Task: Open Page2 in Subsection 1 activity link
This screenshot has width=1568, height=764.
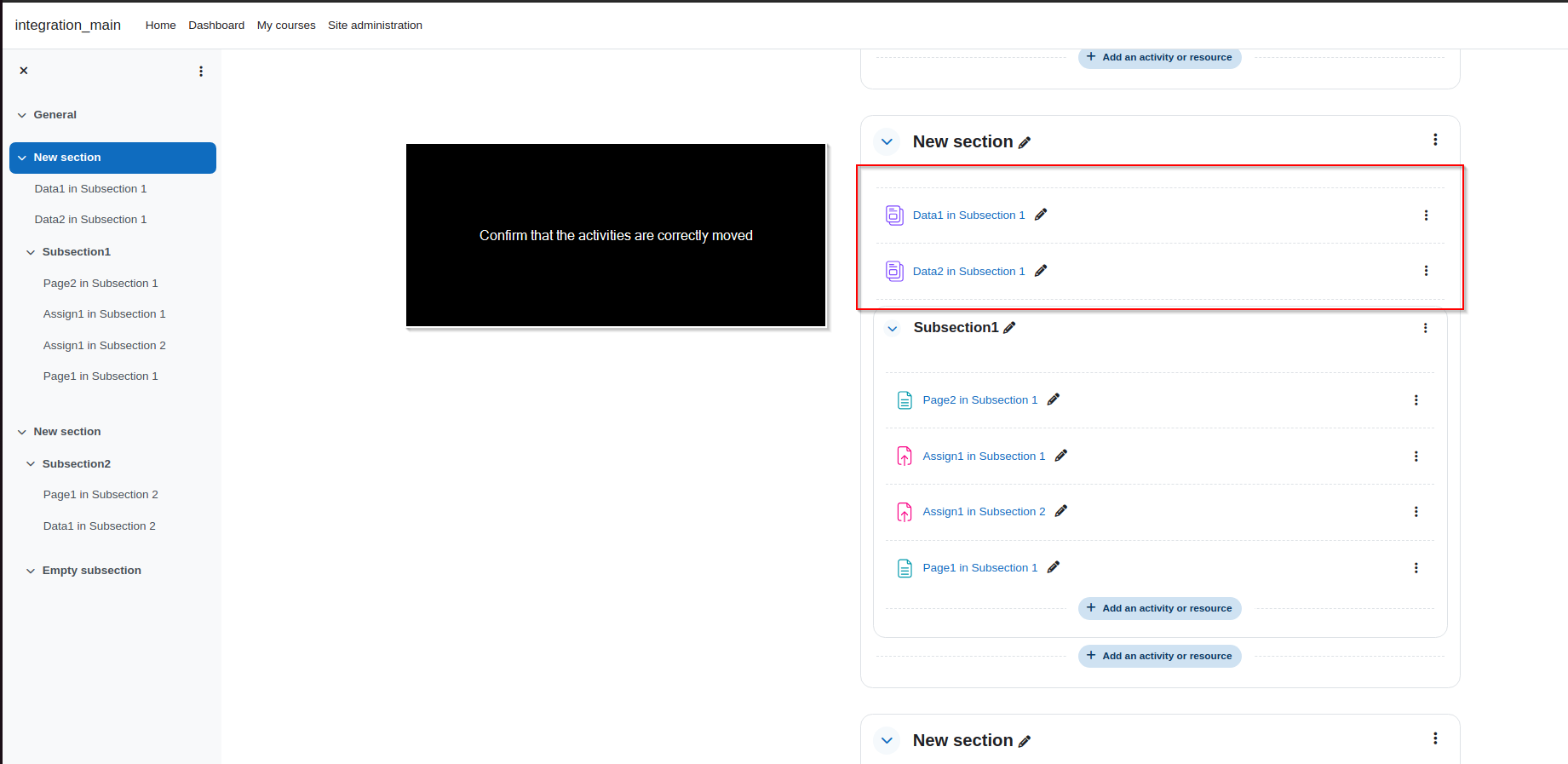Action: click(980, 400)
